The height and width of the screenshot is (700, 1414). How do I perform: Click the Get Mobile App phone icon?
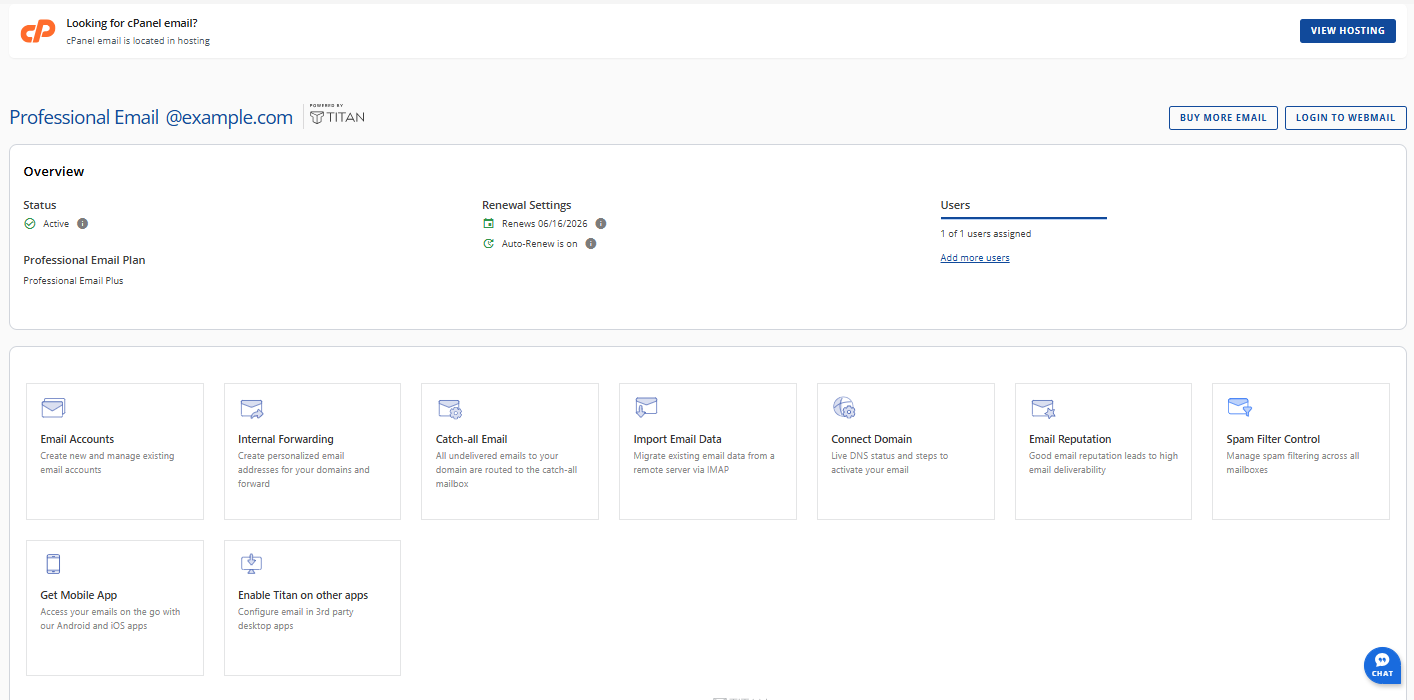[x=53, y=564]
